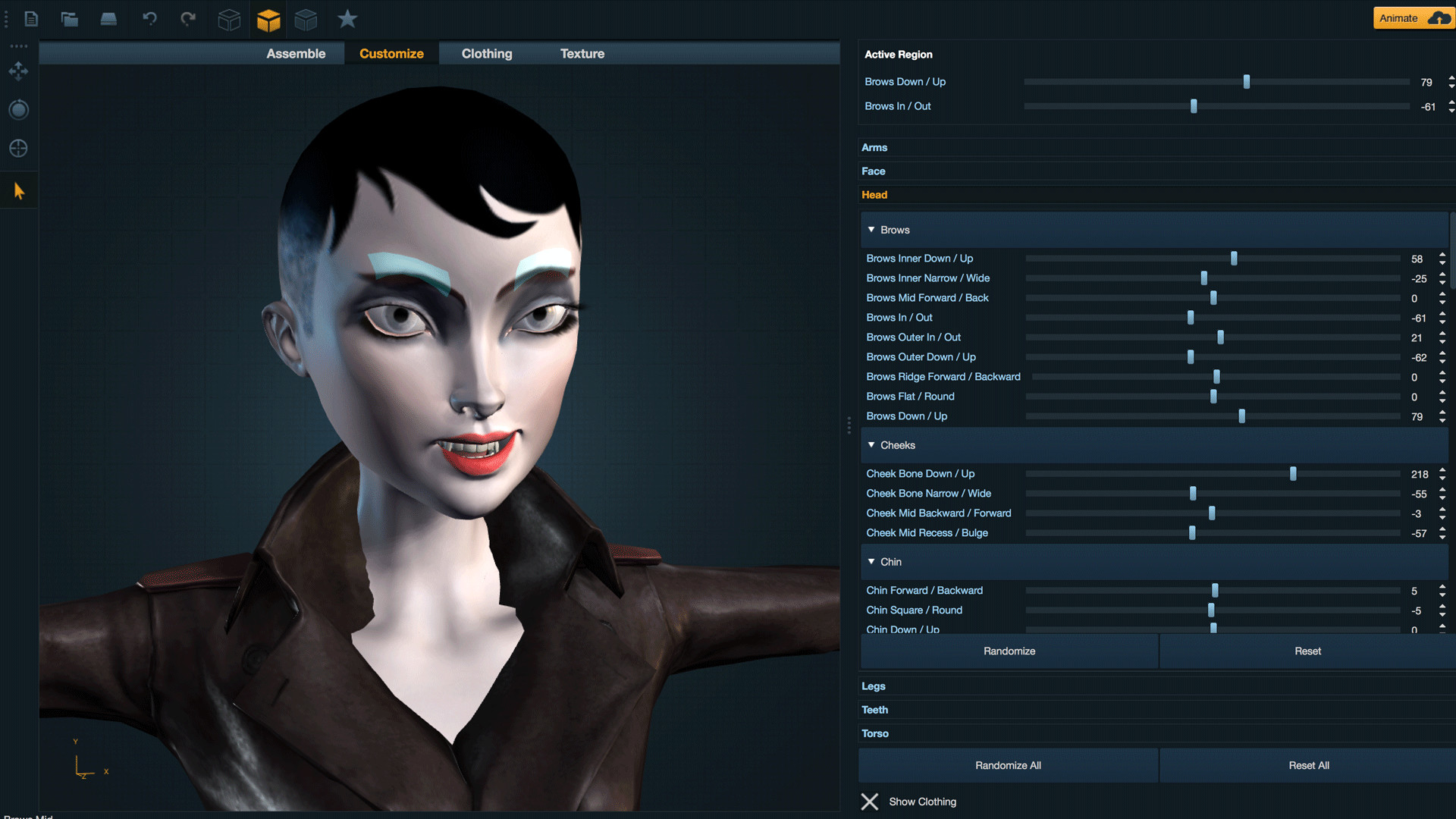Collapse the Chin section
The height and width of the screenshot is (819, 1456).
point(871,561)
